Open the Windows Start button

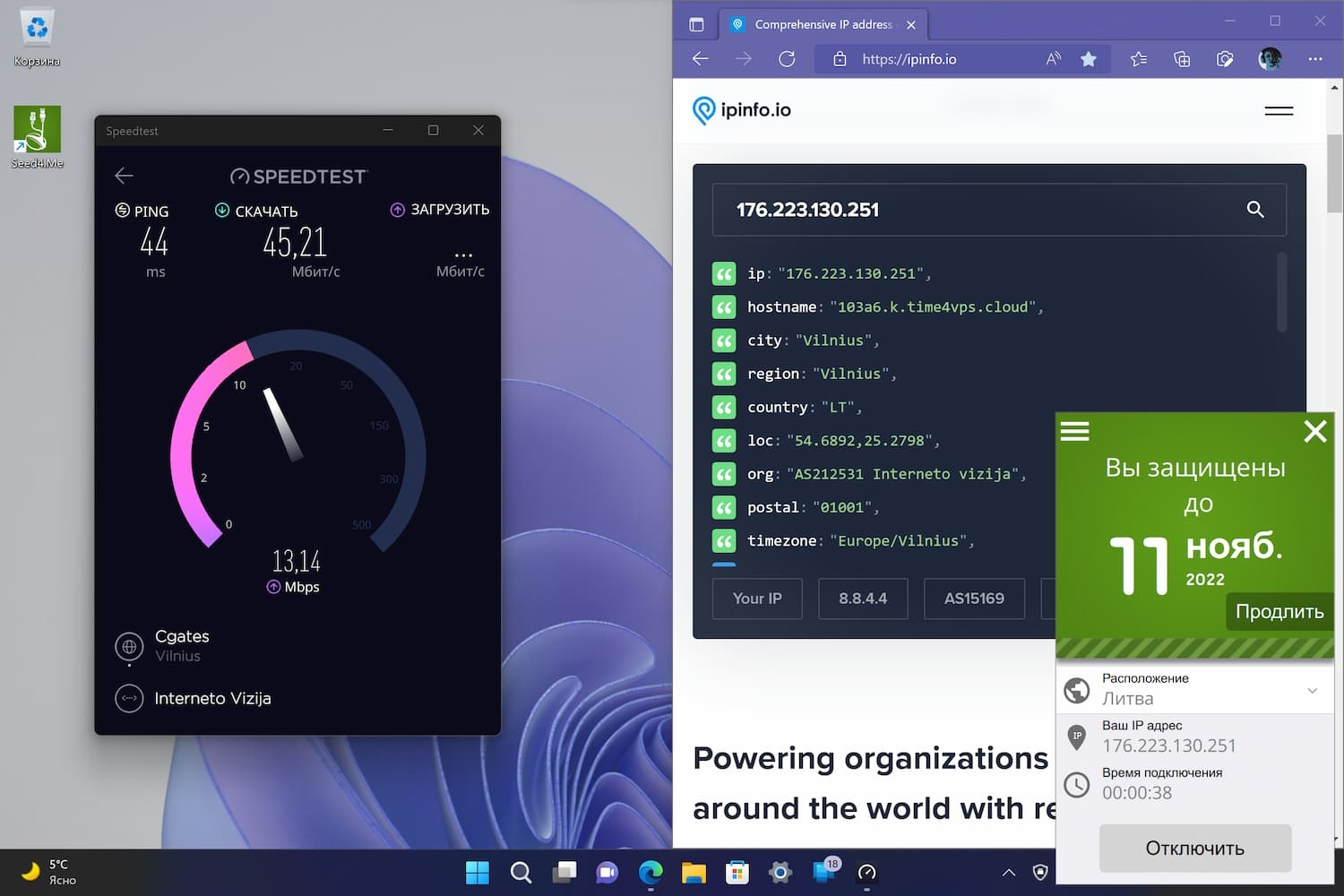[478, 872]
